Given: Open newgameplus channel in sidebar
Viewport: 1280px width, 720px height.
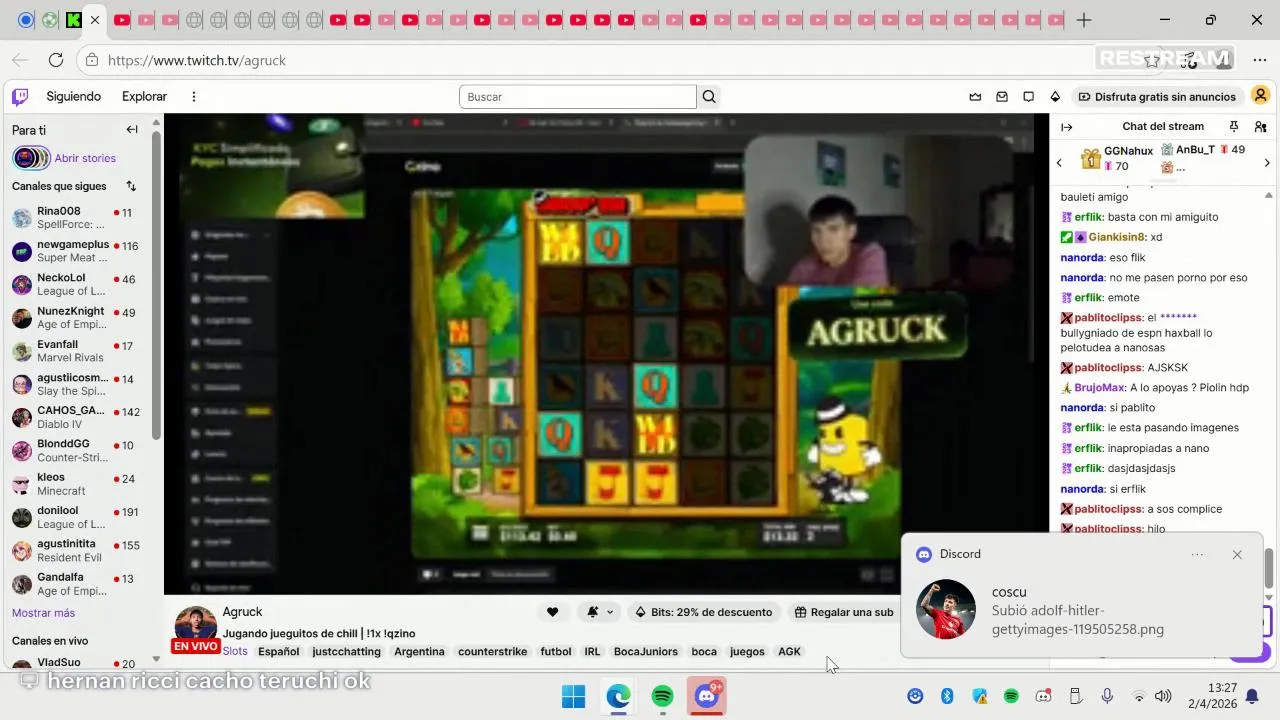Looking at the screenshot, I should tap(75, 251).
